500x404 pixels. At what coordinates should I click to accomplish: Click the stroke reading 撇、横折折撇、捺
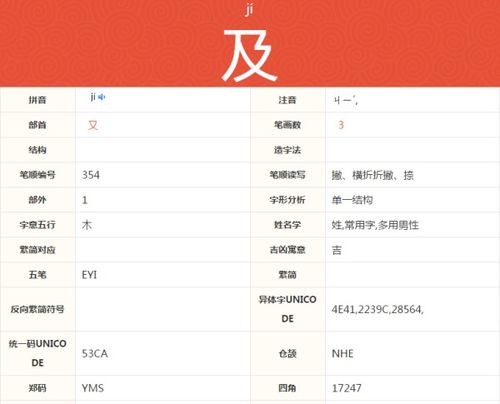373,175
